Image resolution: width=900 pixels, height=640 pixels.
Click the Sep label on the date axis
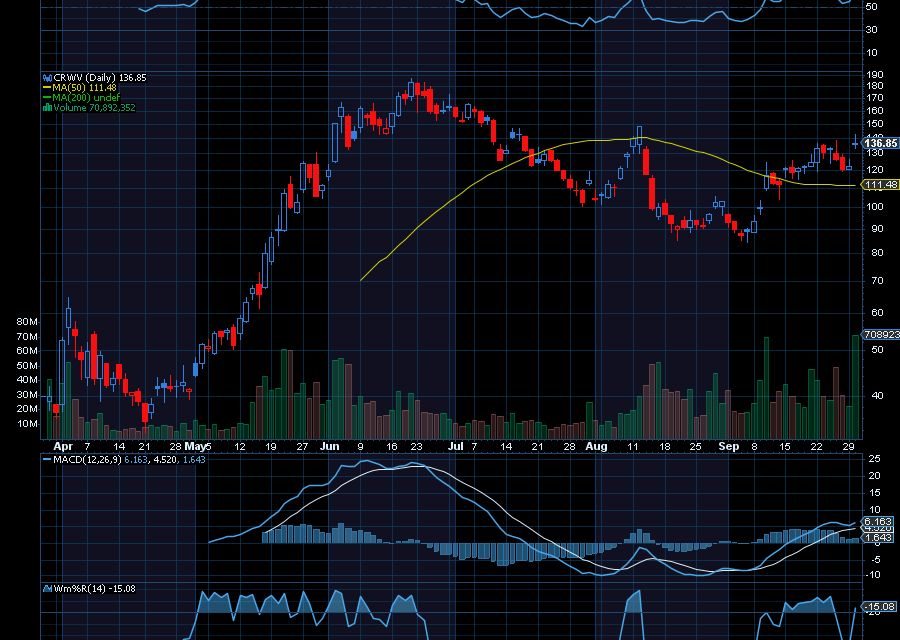(729, 446)
